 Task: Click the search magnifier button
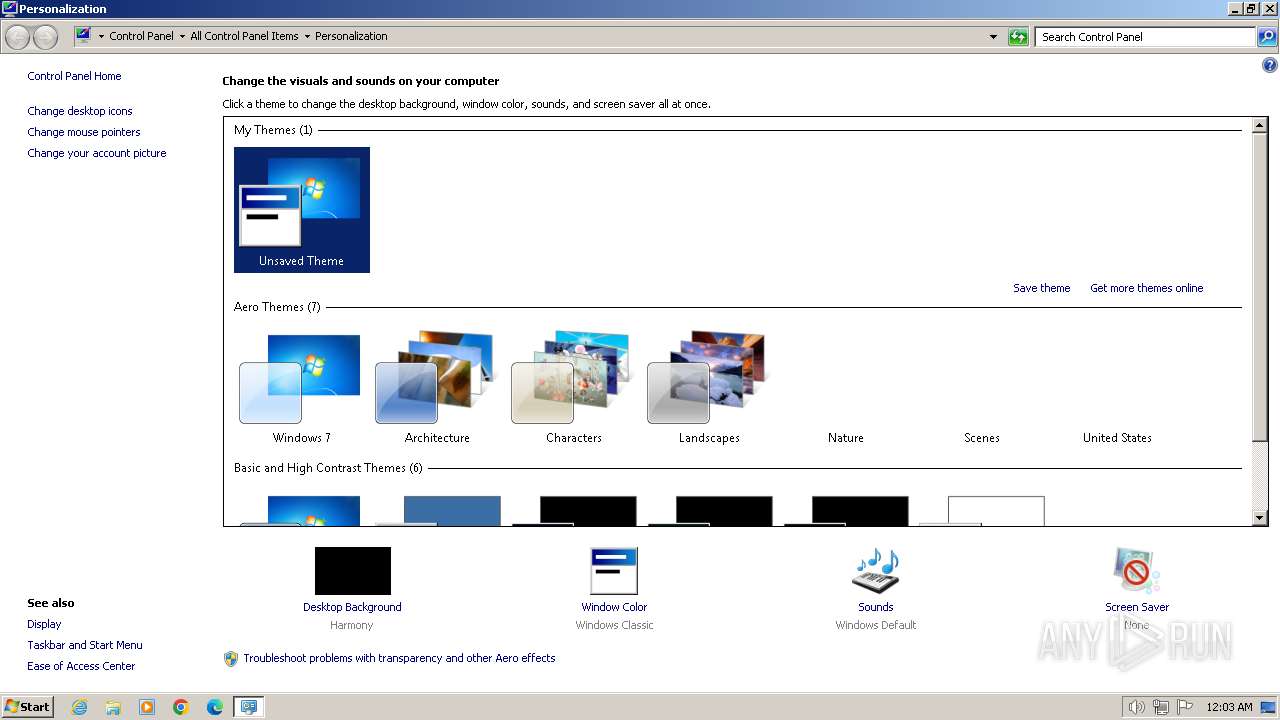1267,37
